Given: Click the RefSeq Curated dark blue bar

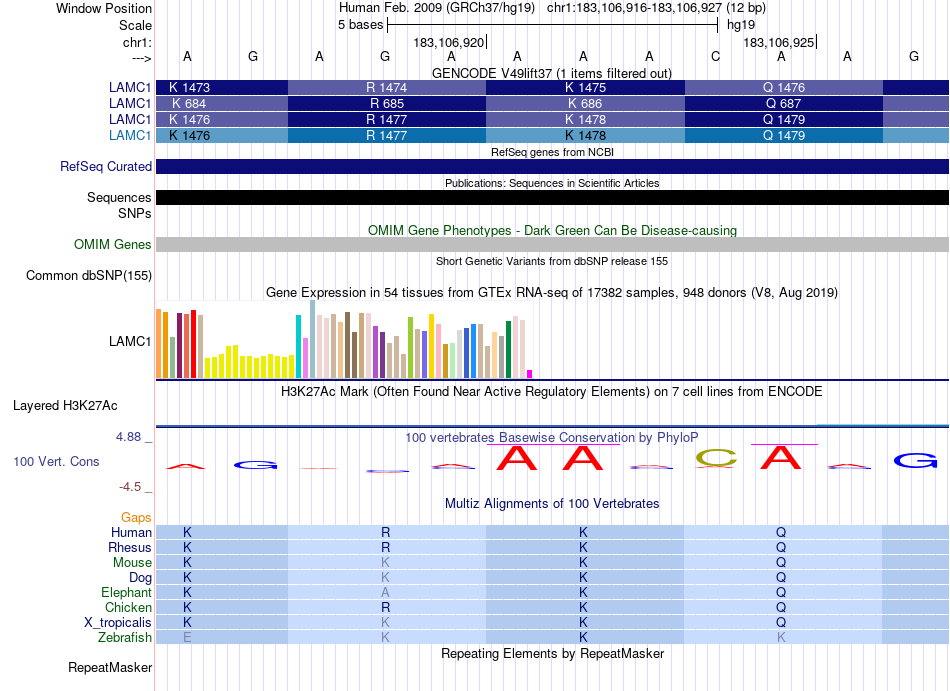Looking at the screenshot, I should (x=553, y=167).
